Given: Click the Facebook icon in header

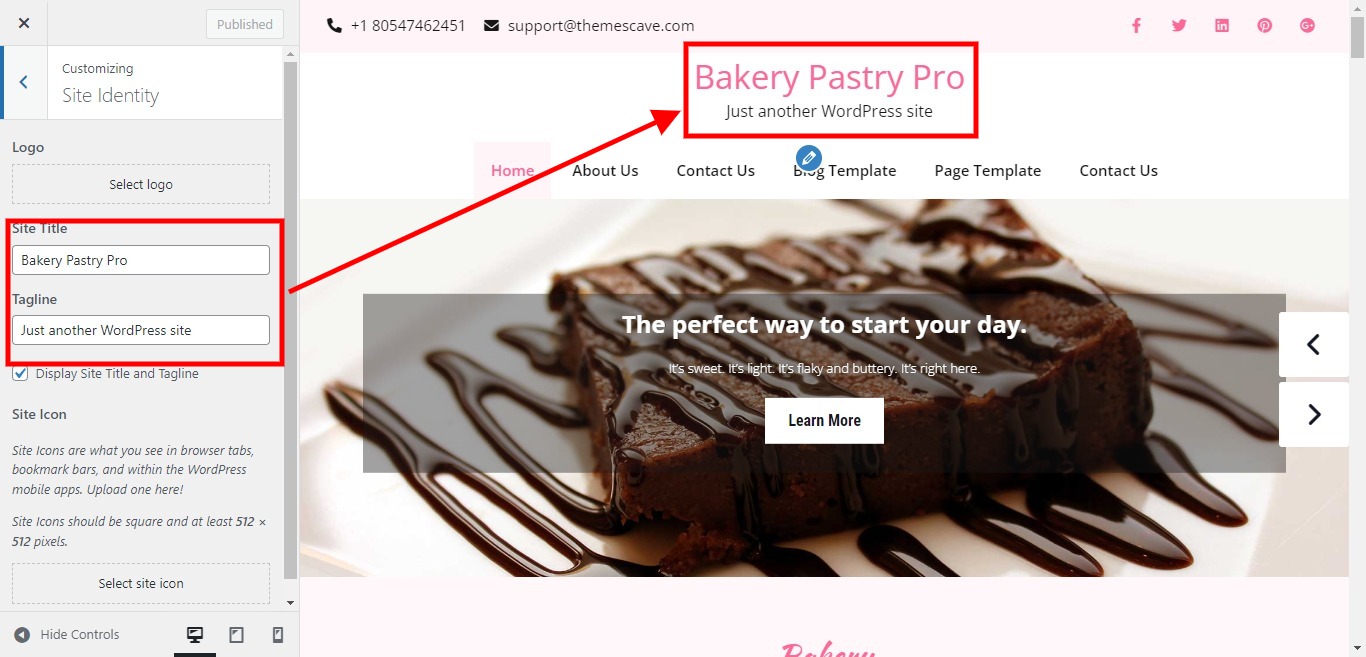Looking at the screenshot, I should [1136, 26].
